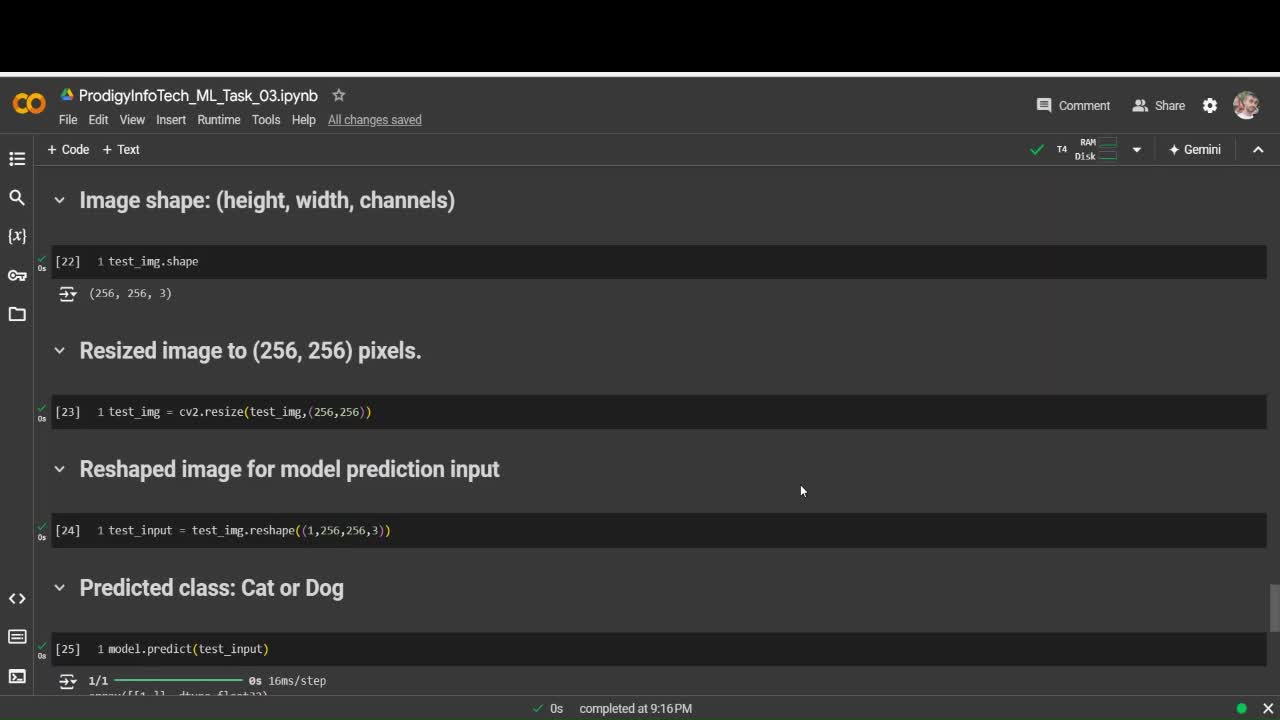Viewport: 1280px width, 720px height.
Task: Open the Runtime menu
Action: 219,120
